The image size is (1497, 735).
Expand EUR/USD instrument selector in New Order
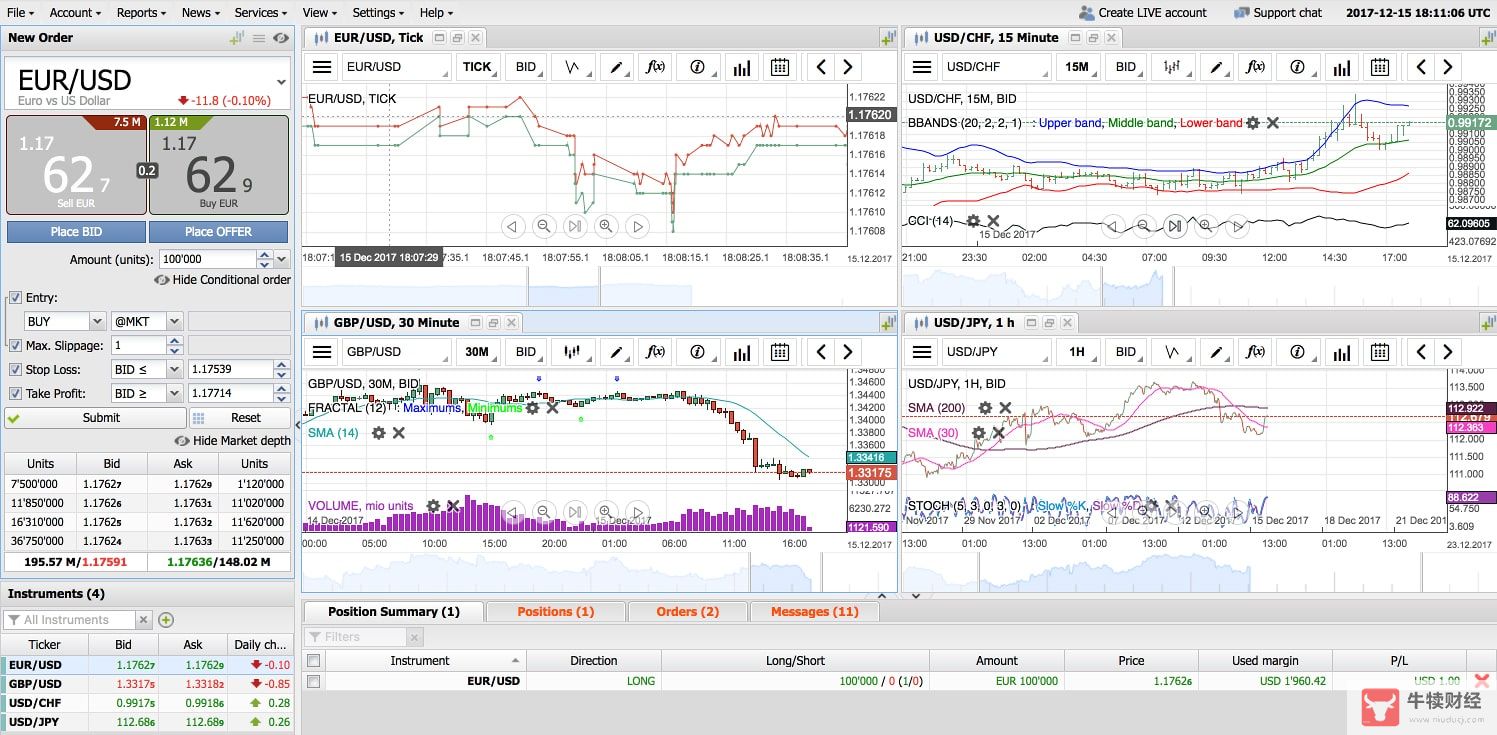281,82
